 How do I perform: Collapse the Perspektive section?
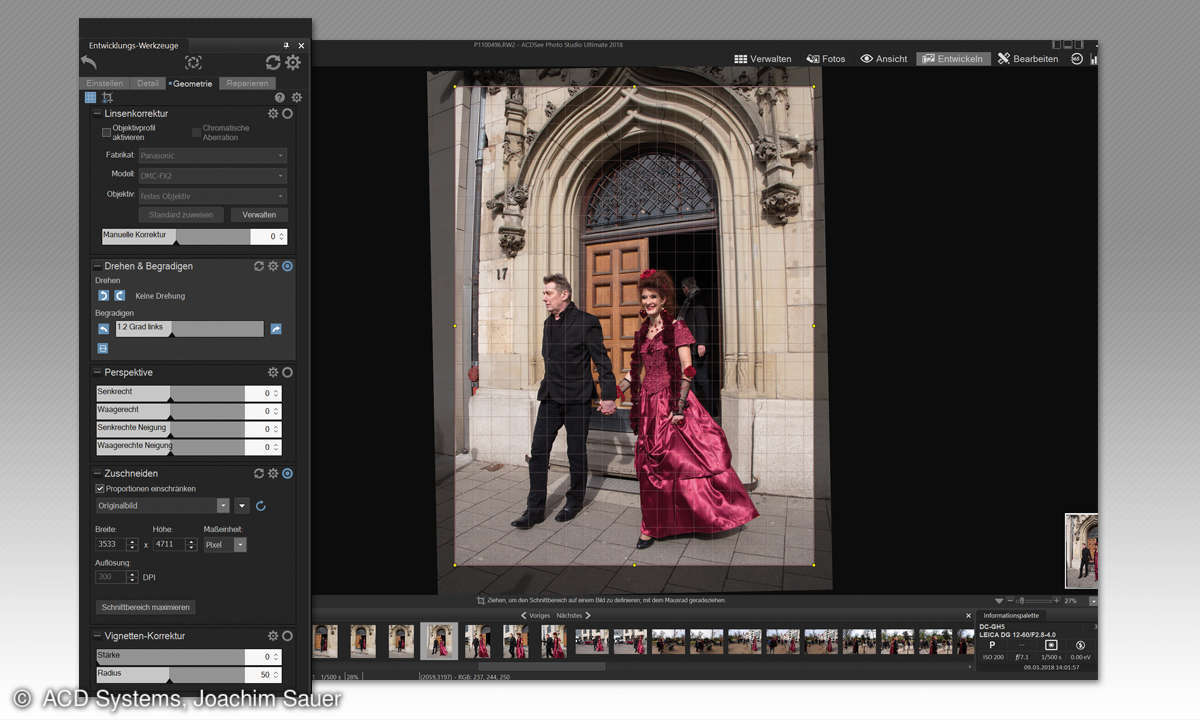click(x=98, y=372)
